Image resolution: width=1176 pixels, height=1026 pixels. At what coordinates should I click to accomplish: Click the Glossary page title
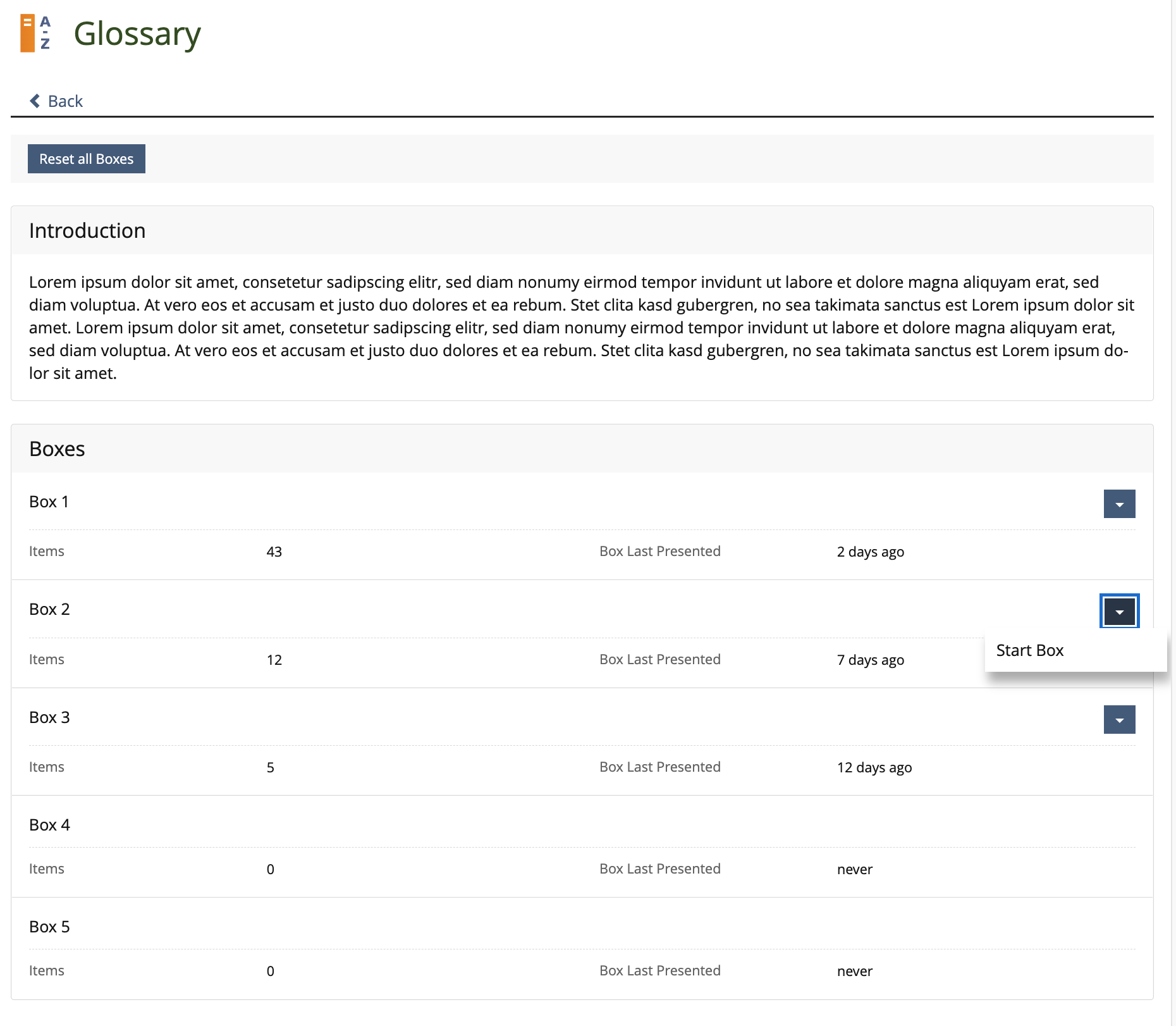(x=137, y=34)
